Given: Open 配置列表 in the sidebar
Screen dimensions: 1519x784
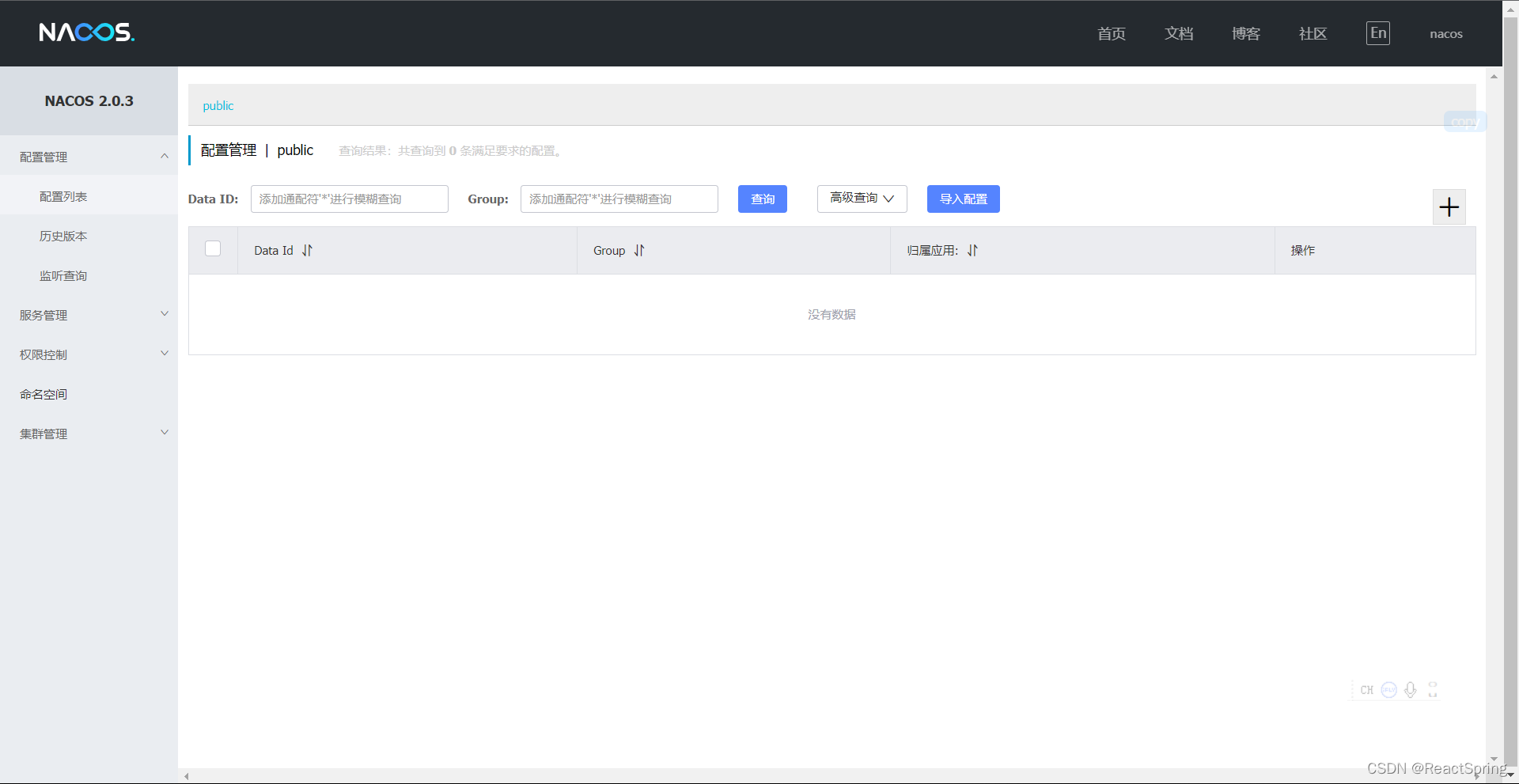Looking at the screenshot, I should click(x=89, y=196).
